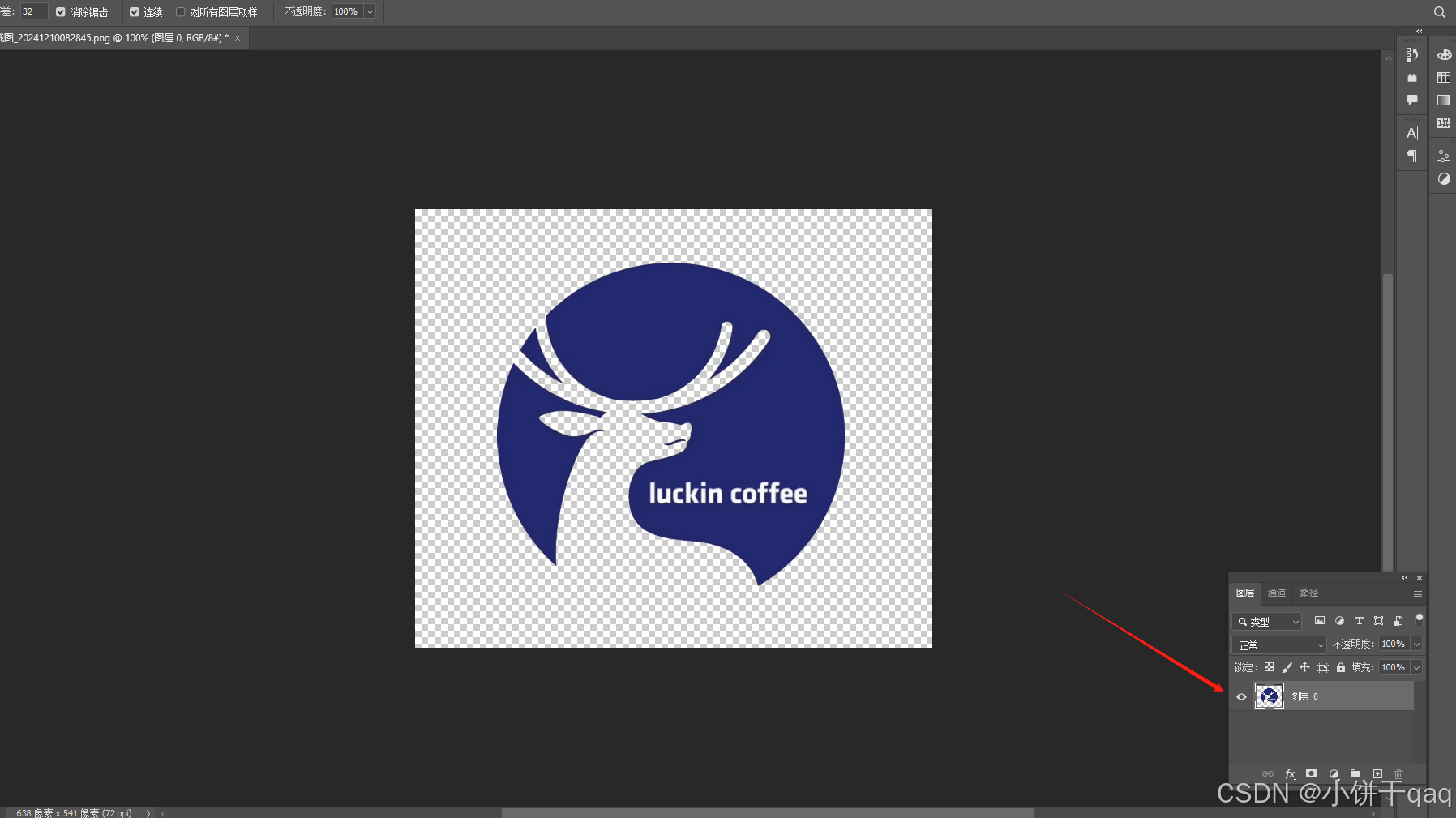
Task: Click the options bar opacity field
Action: [x=347, y=11]
